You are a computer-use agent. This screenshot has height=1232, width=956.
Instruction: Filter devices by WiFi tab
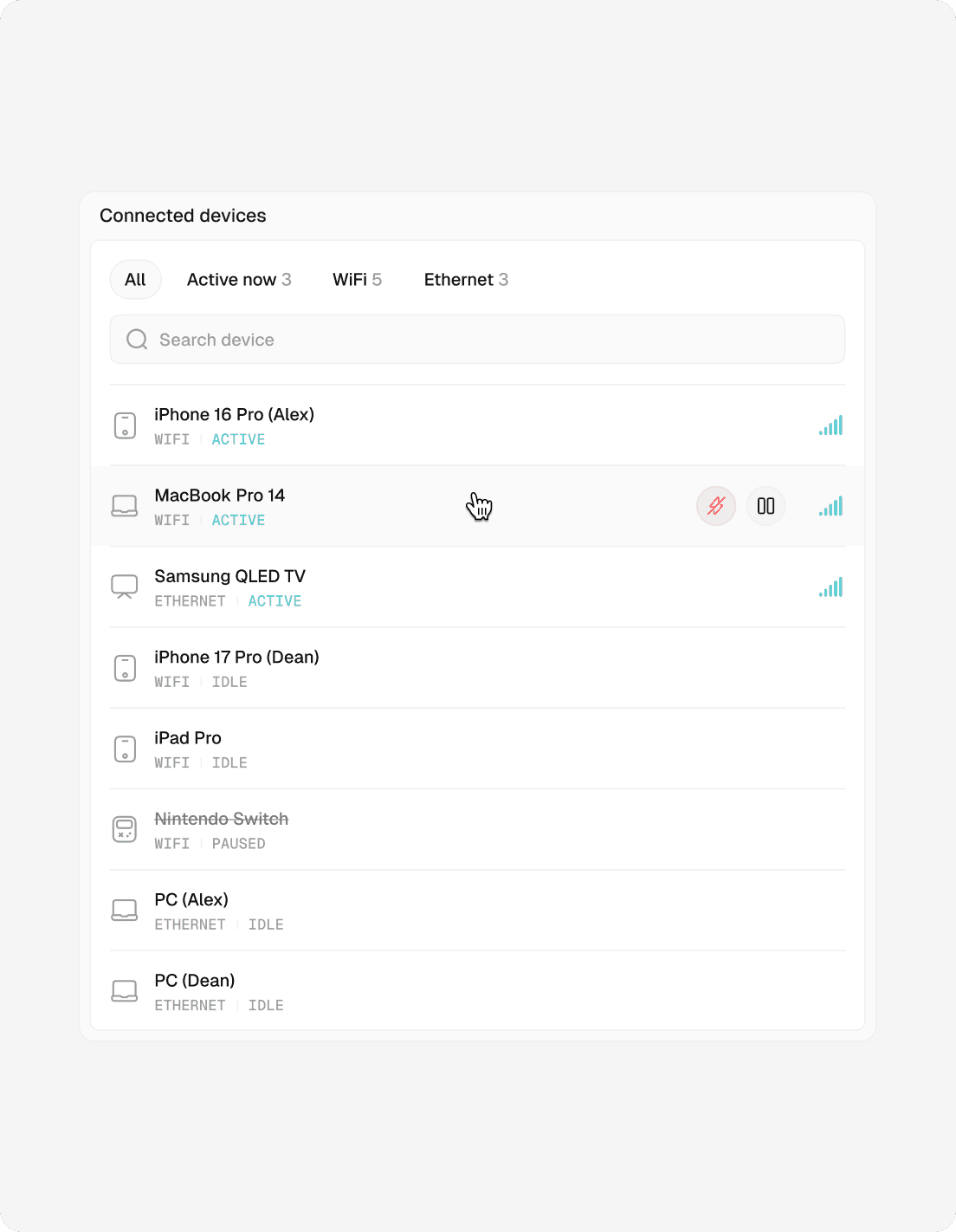click(358, 280)
